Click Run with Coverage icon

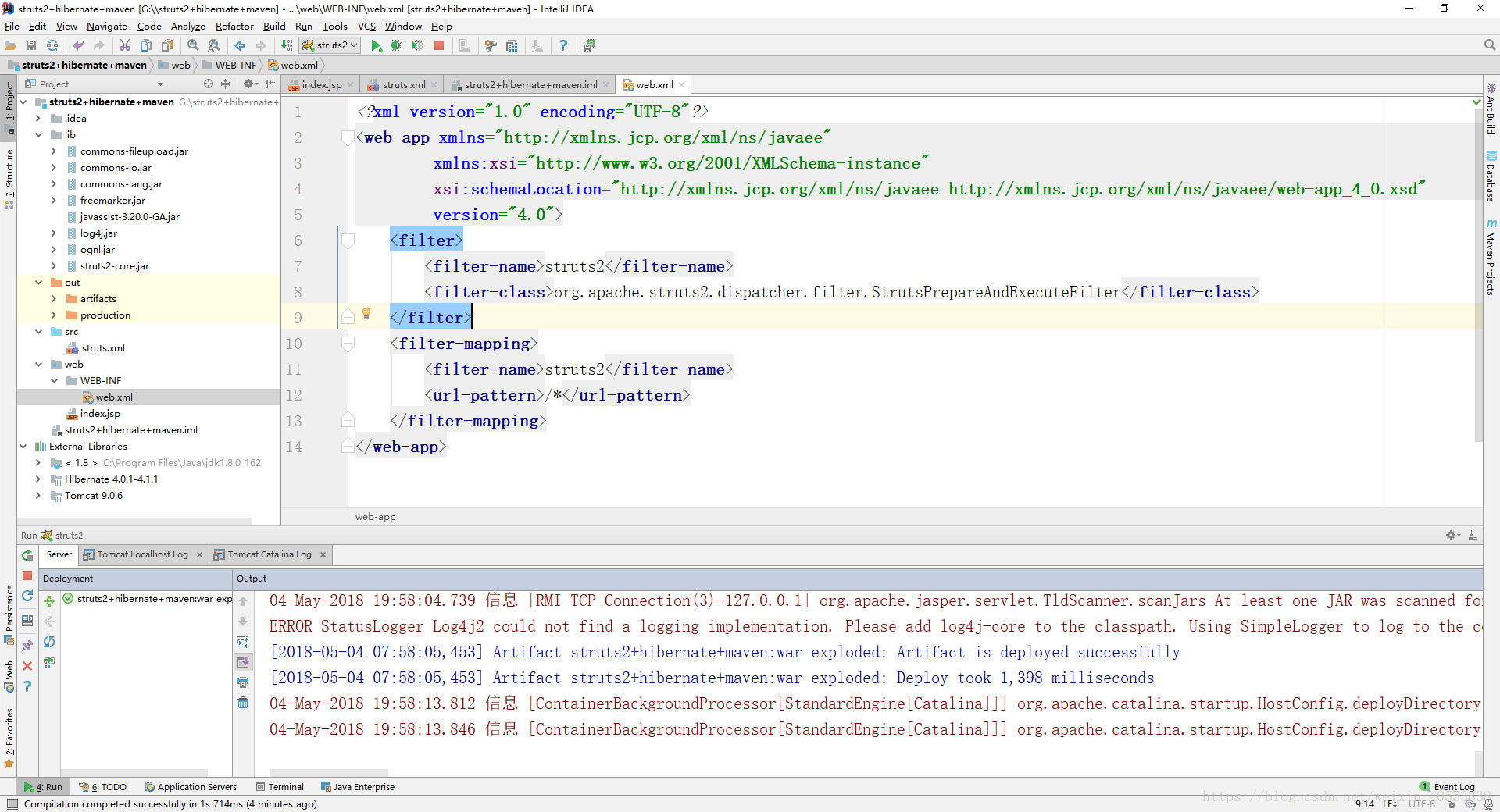pos(418,45)
